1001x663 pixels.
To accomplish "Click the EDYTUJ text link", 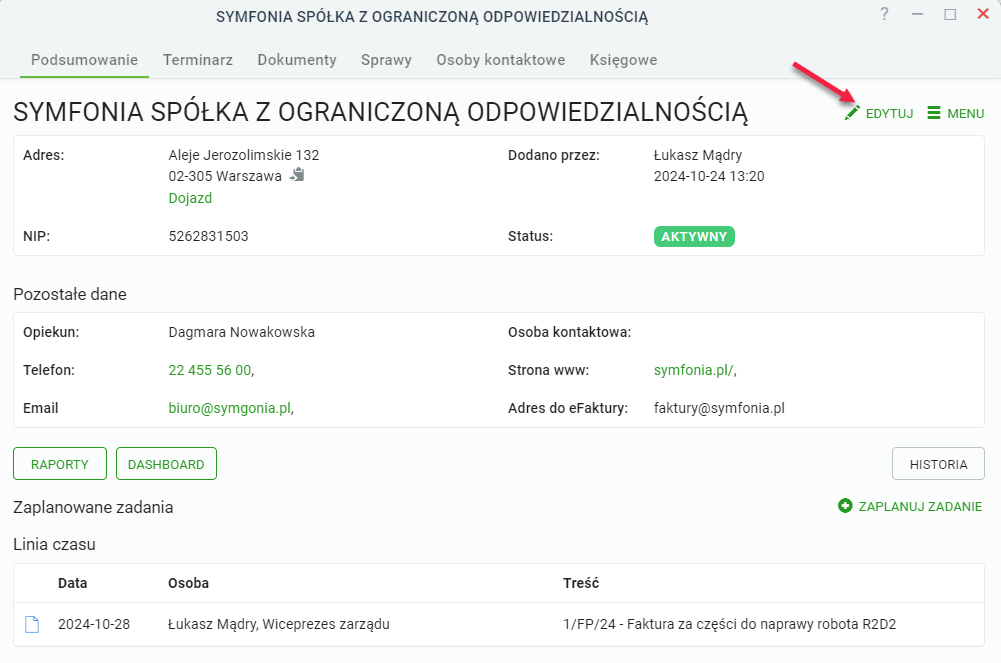I will tap(889, 114).
